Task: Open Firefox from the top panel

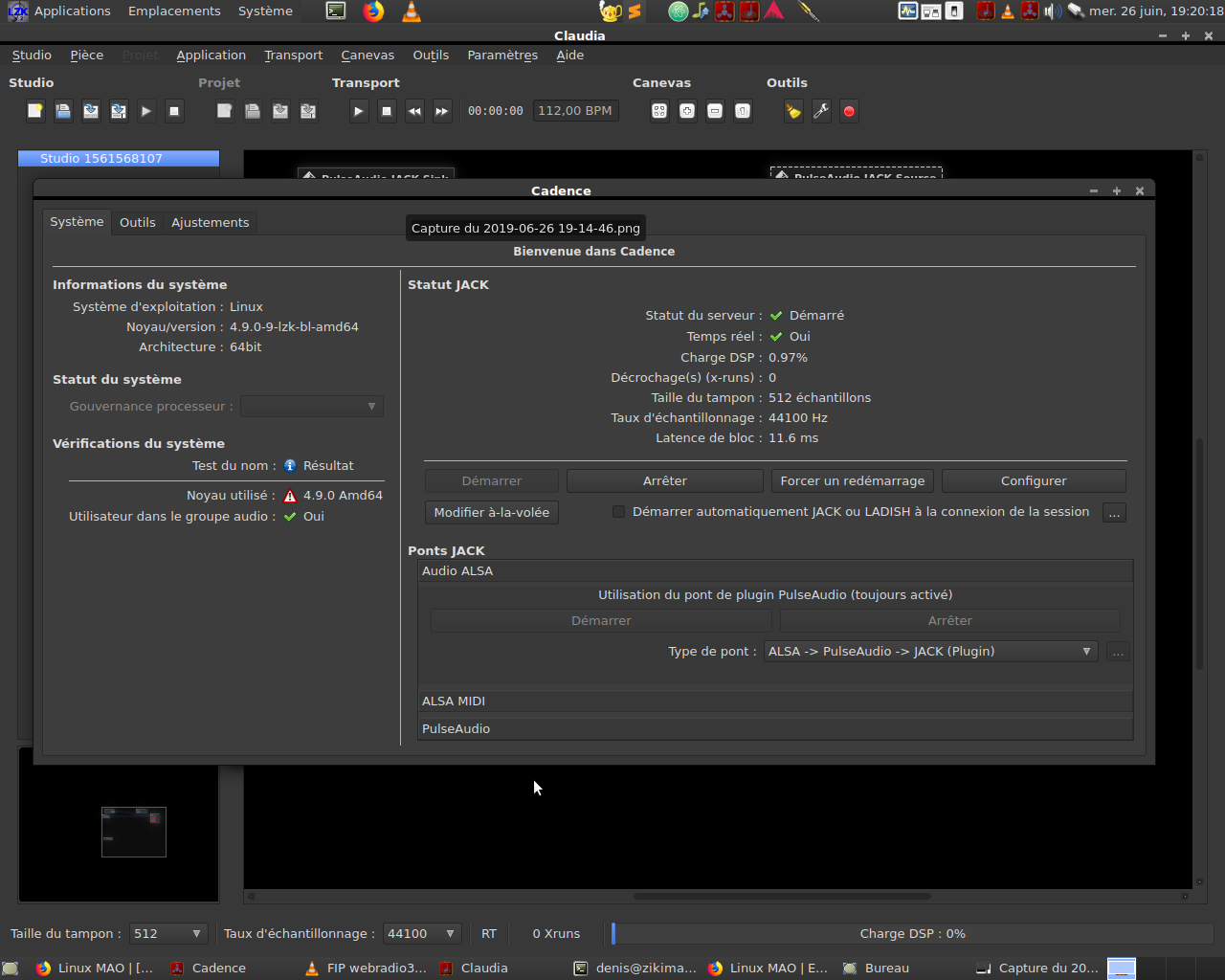Action: [373, 11]
